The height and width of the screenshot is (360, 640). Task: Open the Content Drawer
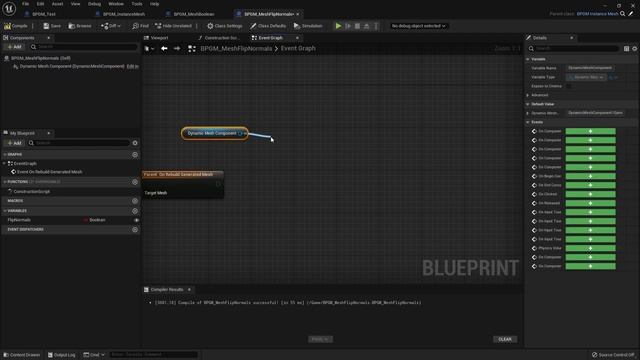(22, 355)
